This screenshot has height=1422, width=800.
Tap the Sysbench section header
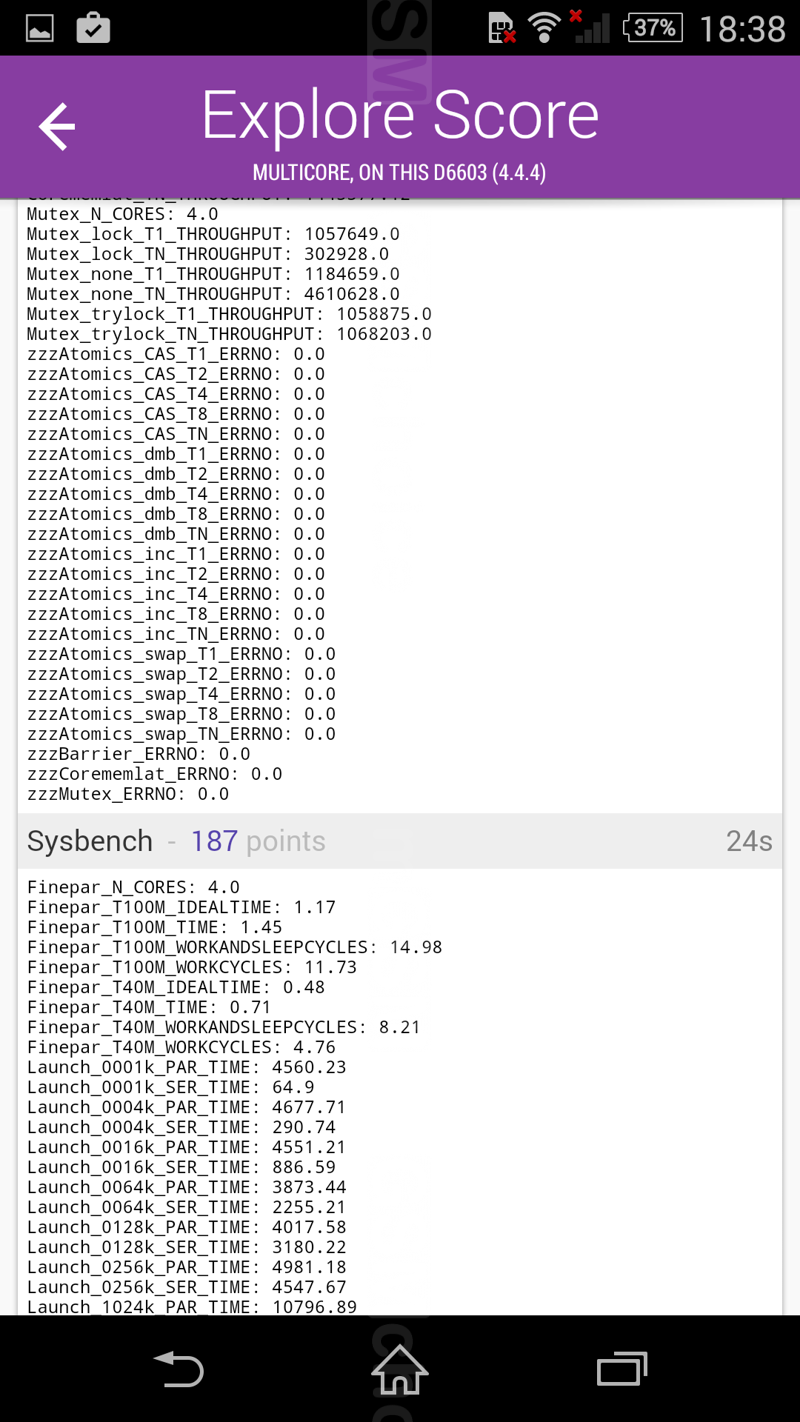pyautogui.click(x=90, y=841)
